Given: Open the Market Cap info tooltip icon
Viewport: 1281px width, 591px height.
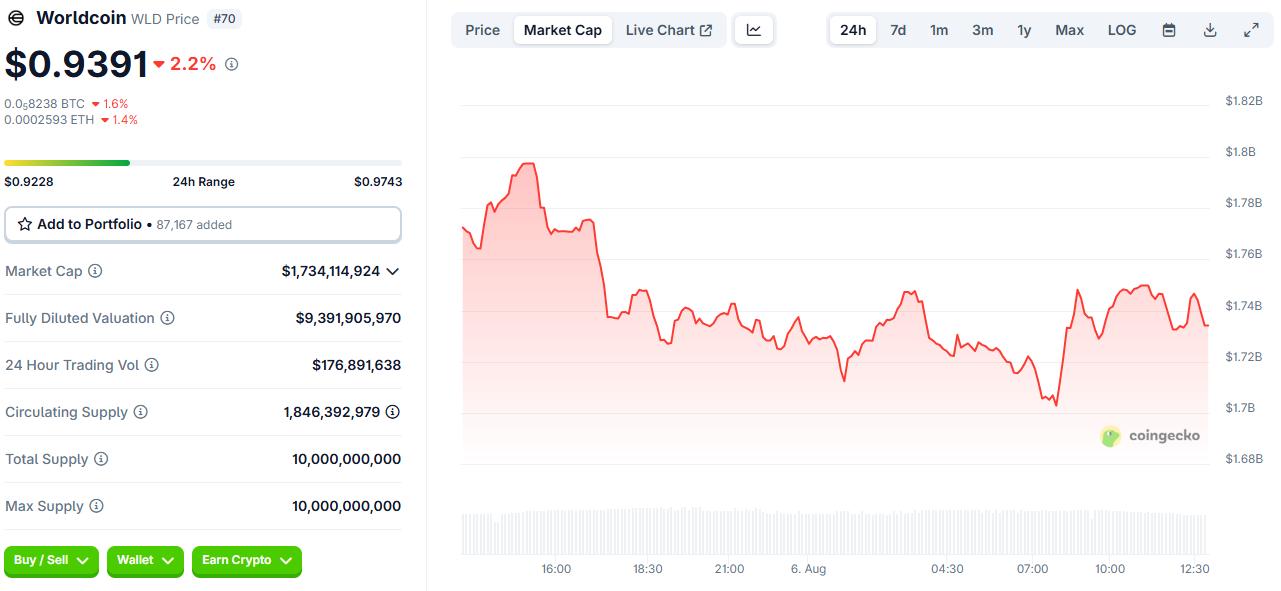Looking at the screenshot, I should pos(94,271).
